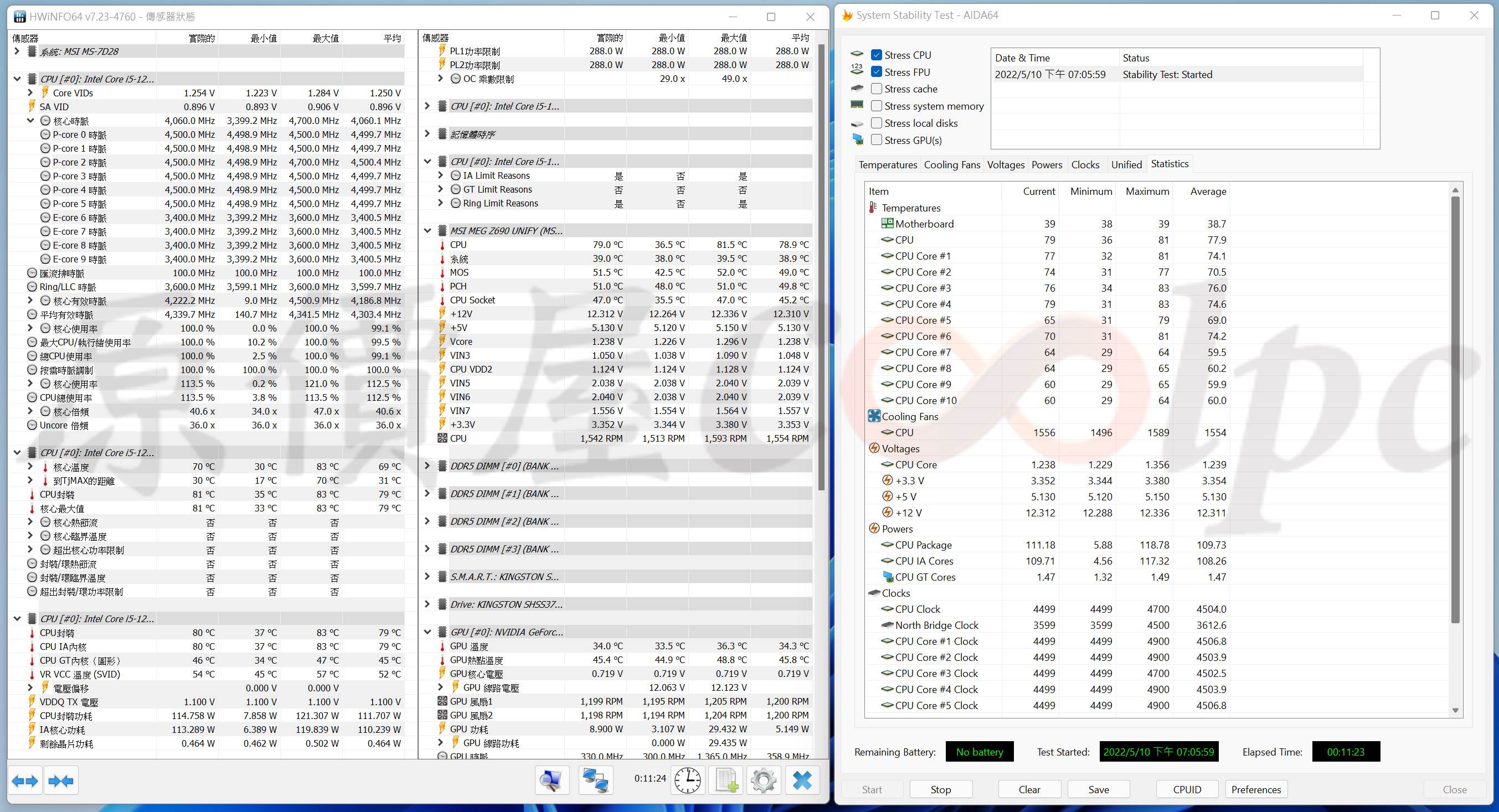Expand the 系統: MSI MS-7D28 sensor group

coord(17,51)
